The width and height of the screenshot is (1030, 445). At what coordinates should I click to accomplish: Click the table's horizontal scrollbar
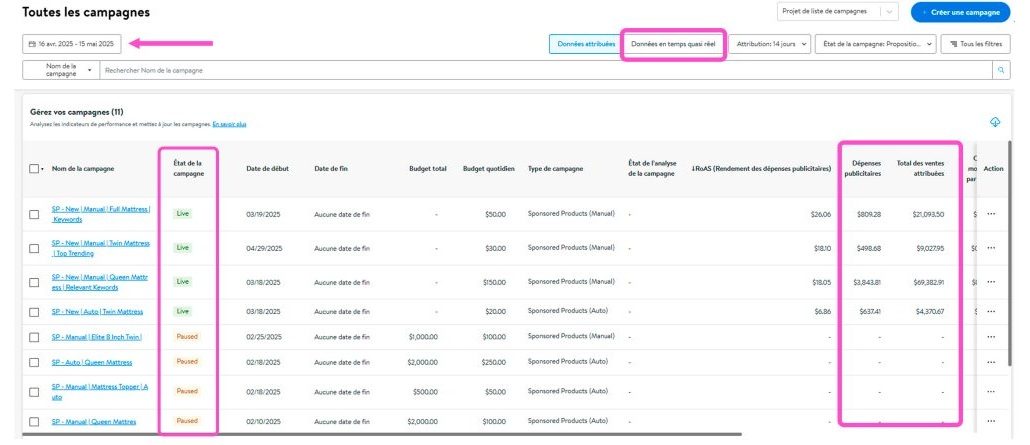tap(382, 434)
